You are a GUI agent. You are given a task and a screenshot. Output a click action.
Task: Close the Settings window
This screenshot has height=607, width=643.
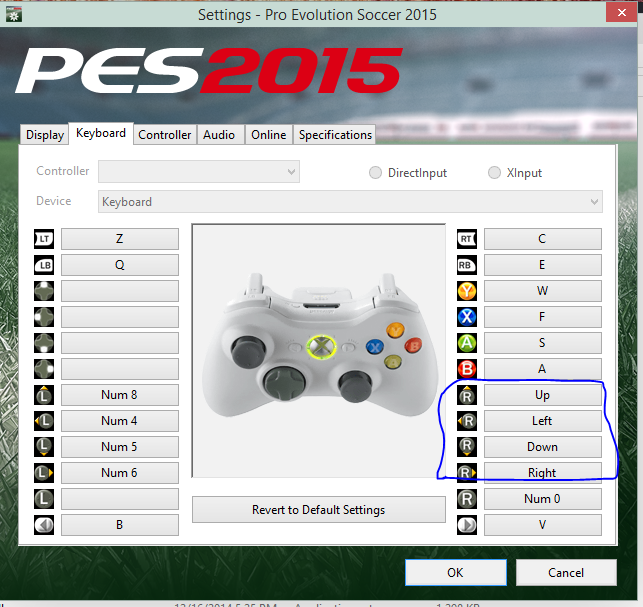point(622,13)
